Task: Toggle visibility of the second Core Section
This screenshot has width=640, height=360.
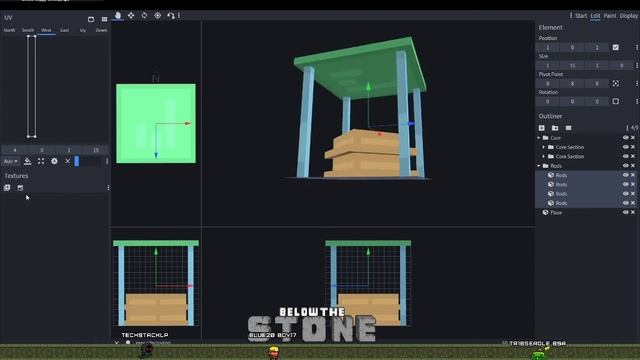Action: 625,156
